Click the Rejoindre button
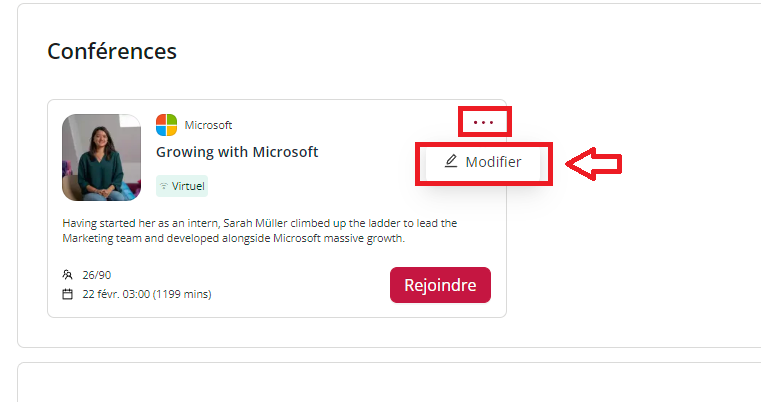This screenshot has width=761, height=402. (440, 285)
